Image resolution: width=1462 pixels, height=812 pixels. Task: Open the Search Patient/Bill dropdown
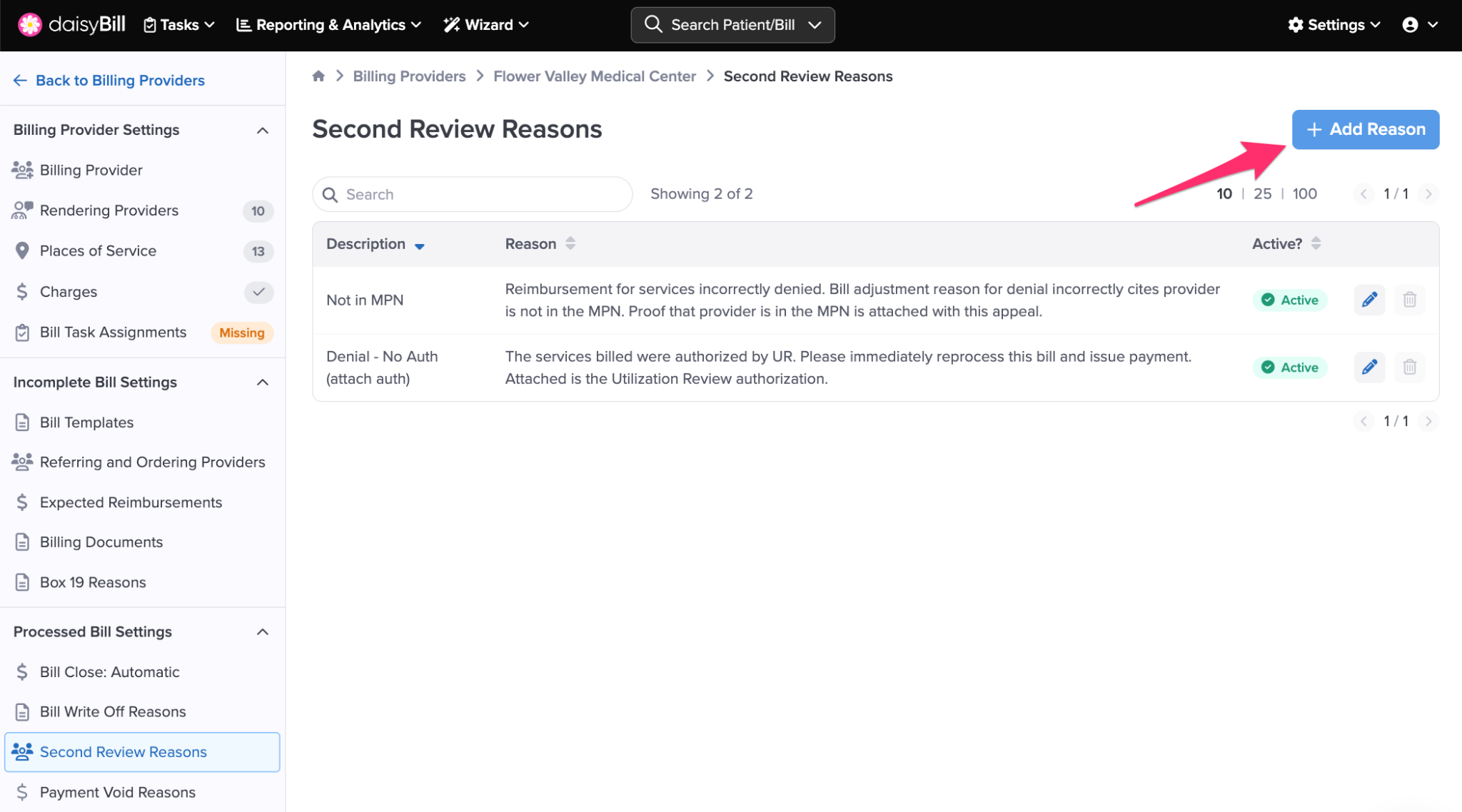pos(815,25)
